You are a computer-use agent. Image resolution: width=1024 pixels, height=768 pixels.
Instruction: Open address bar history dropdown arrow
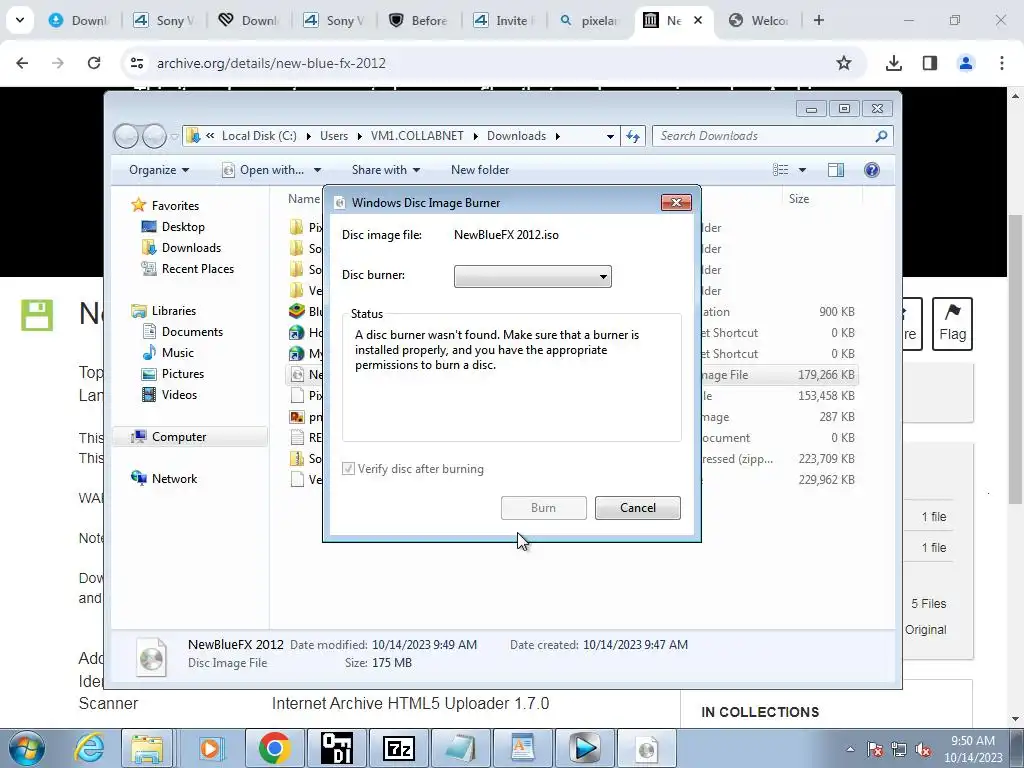click(x=610, y=136)
